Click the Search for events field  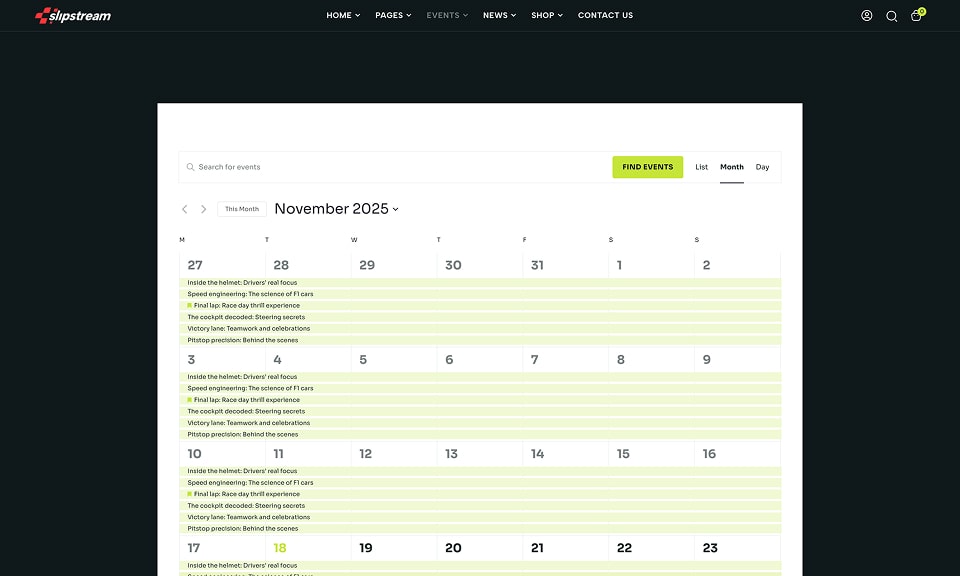396,167
